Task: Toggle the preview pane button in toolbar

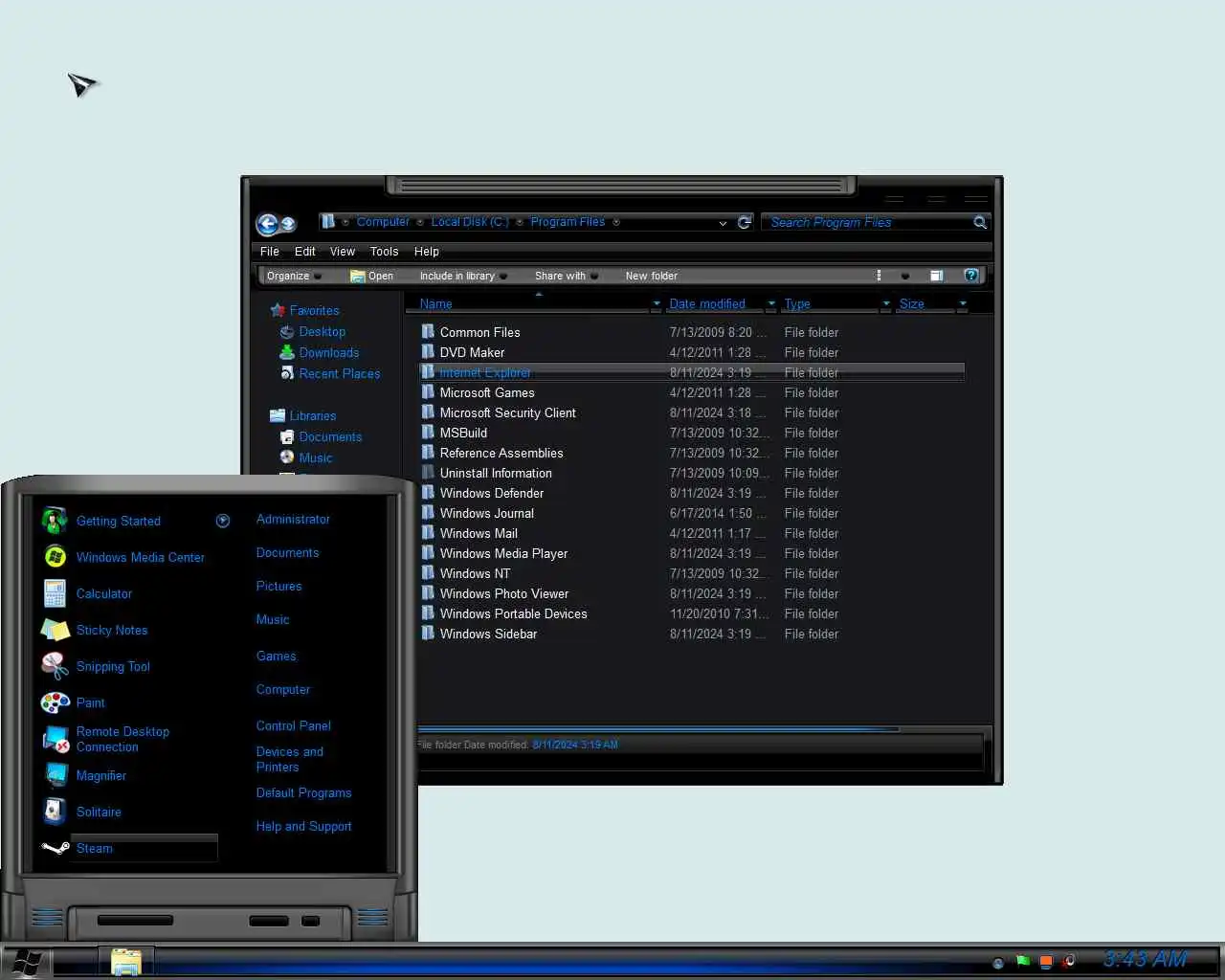Action: point(937,276)
